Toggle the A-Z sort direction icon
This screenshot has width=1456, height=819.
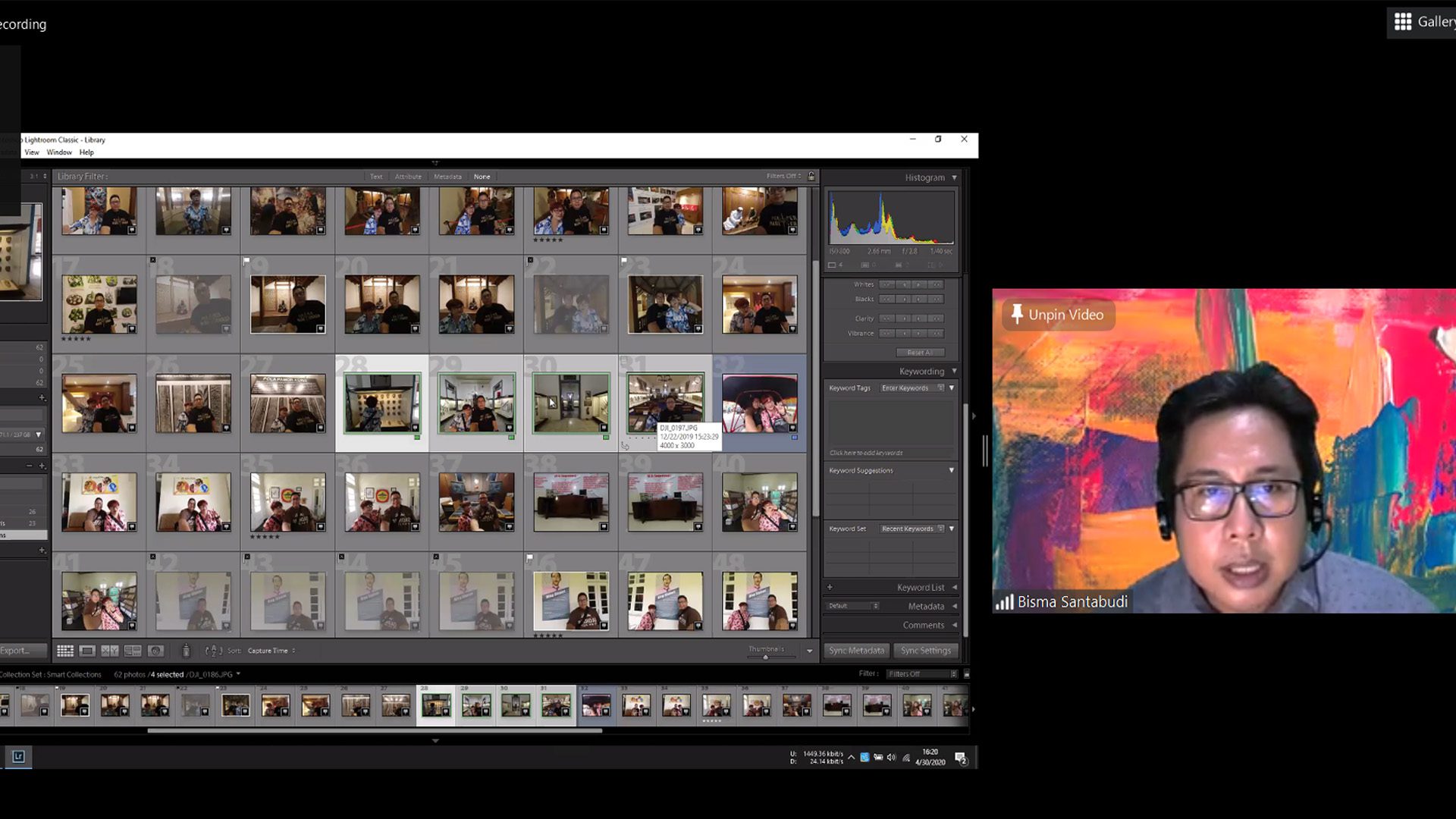pyautogui.click(x=213, y=651)
